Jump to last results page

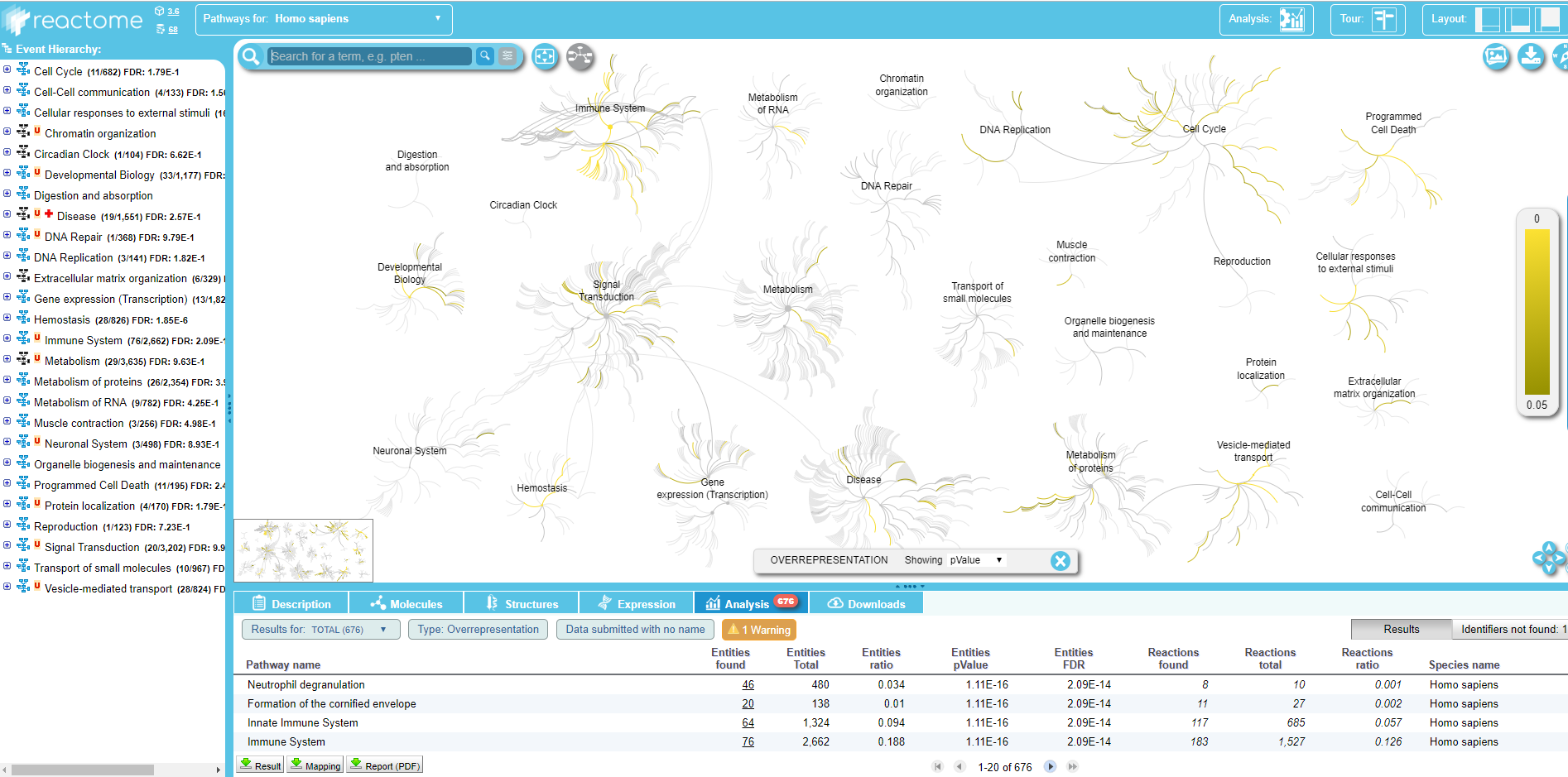(1072, 766)
